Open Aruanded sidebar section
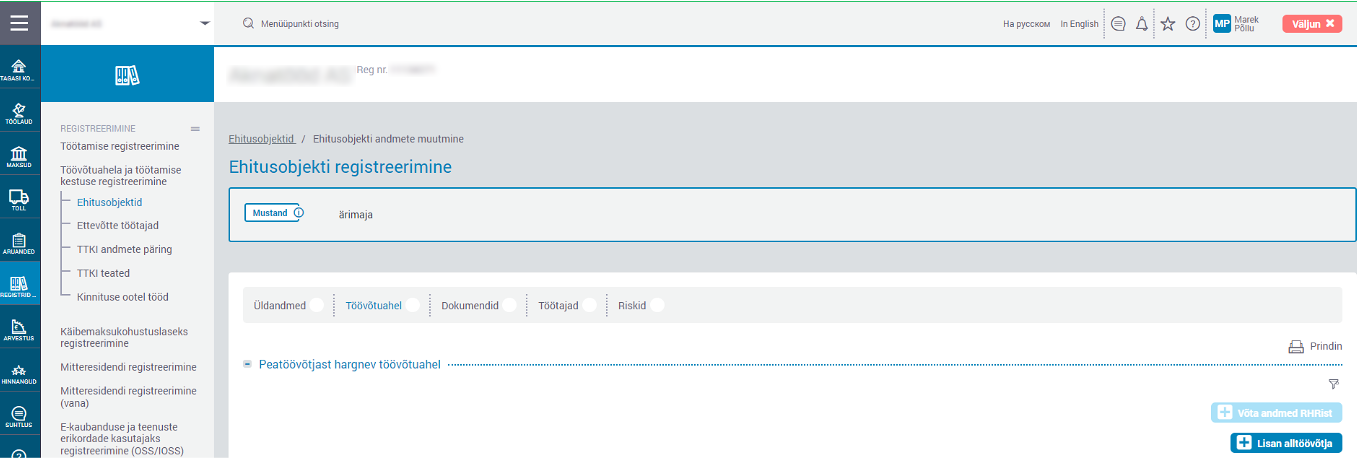This screenshot has height=459, width=1357. pyautogui.click(x=19, y=245)
